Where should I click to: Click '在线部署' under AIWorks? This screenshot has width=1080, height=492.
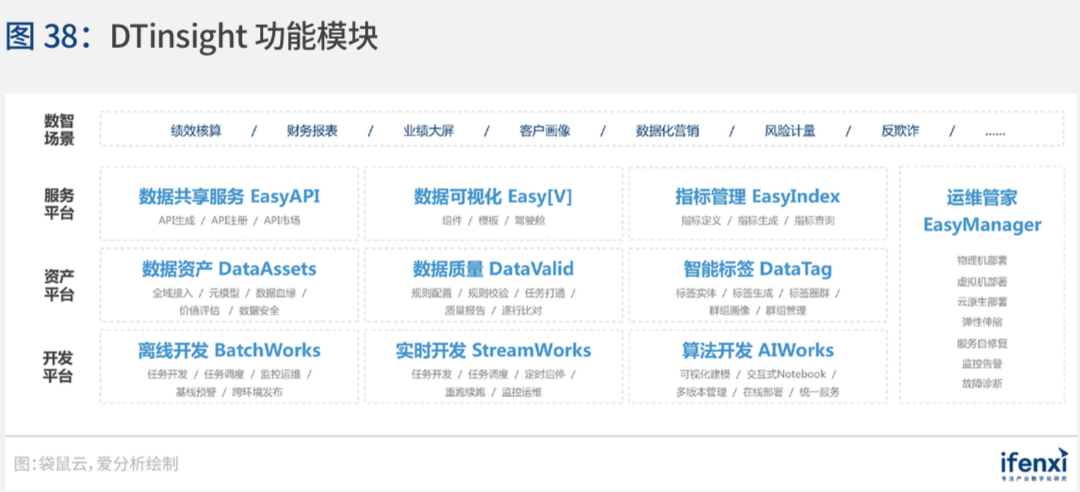click(x=762, y=392)
